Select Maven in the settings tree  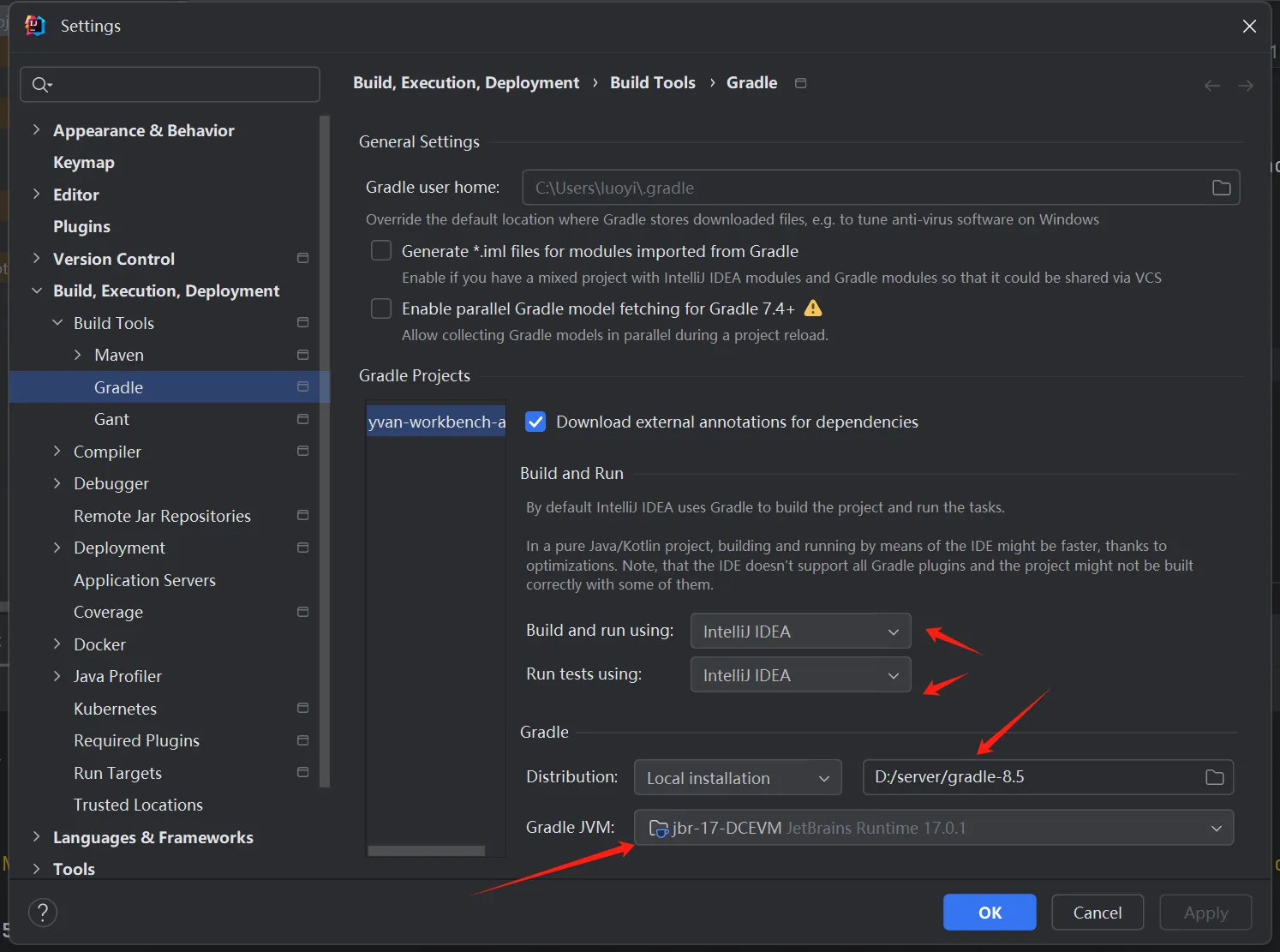pos(119,355)
